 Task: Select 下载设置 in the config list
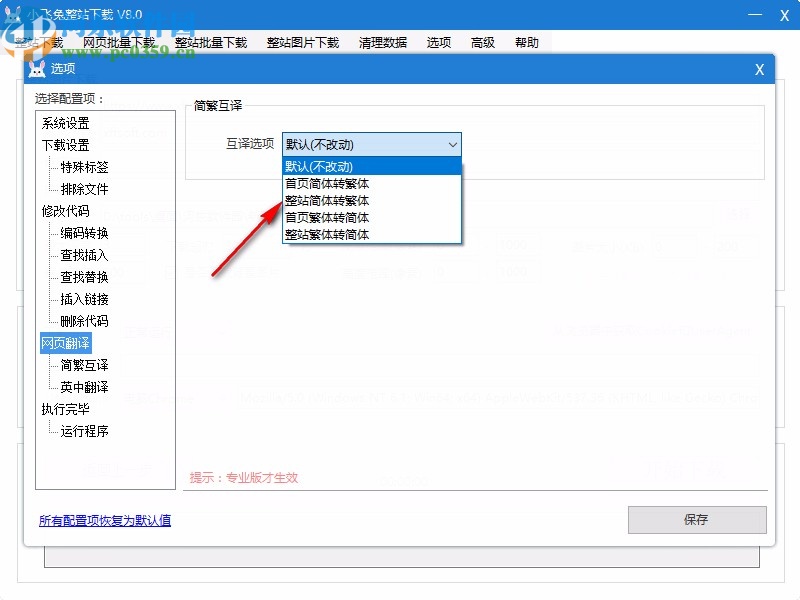pos(65,144)
